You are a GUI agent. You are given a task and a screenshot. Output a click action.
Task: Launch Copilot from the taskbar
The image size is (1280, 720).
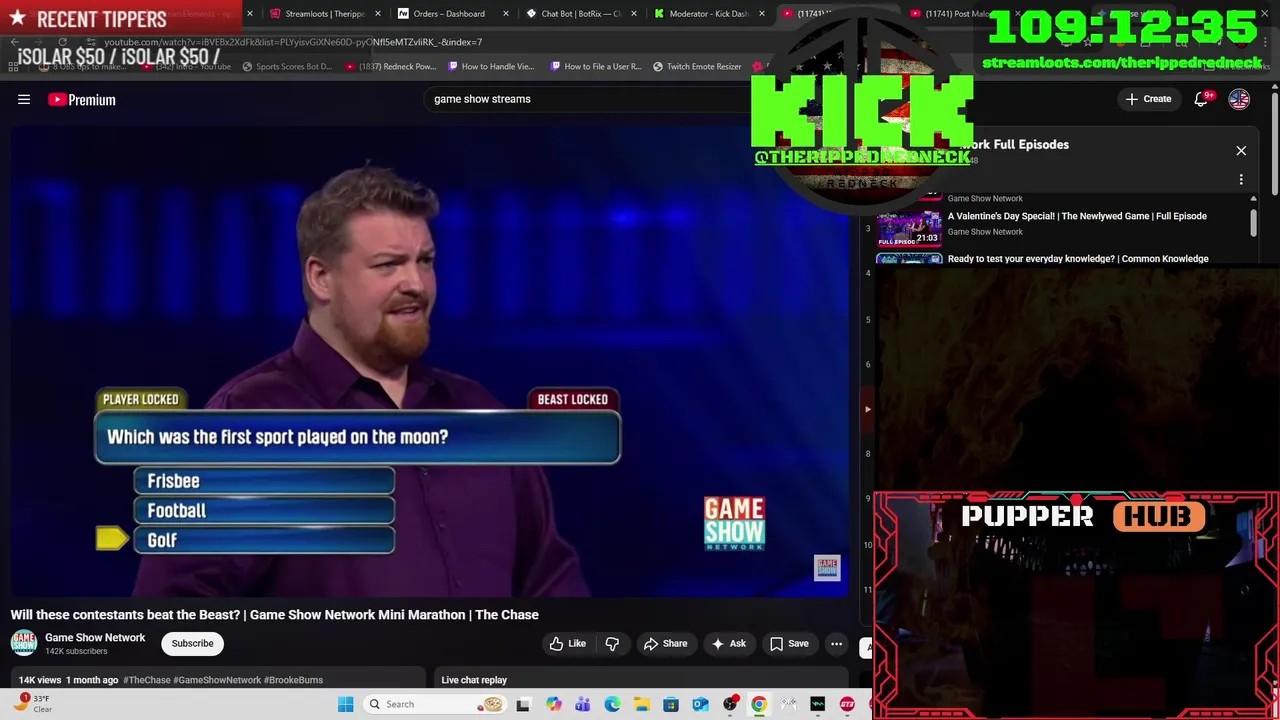click(x=553, y=704)
